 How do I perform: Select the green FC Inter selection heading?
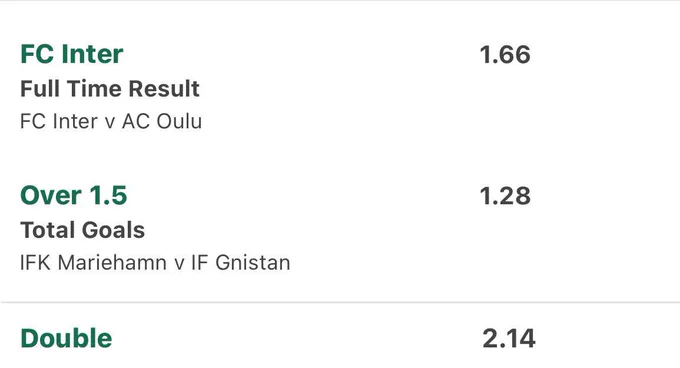(x=72, y=54)
